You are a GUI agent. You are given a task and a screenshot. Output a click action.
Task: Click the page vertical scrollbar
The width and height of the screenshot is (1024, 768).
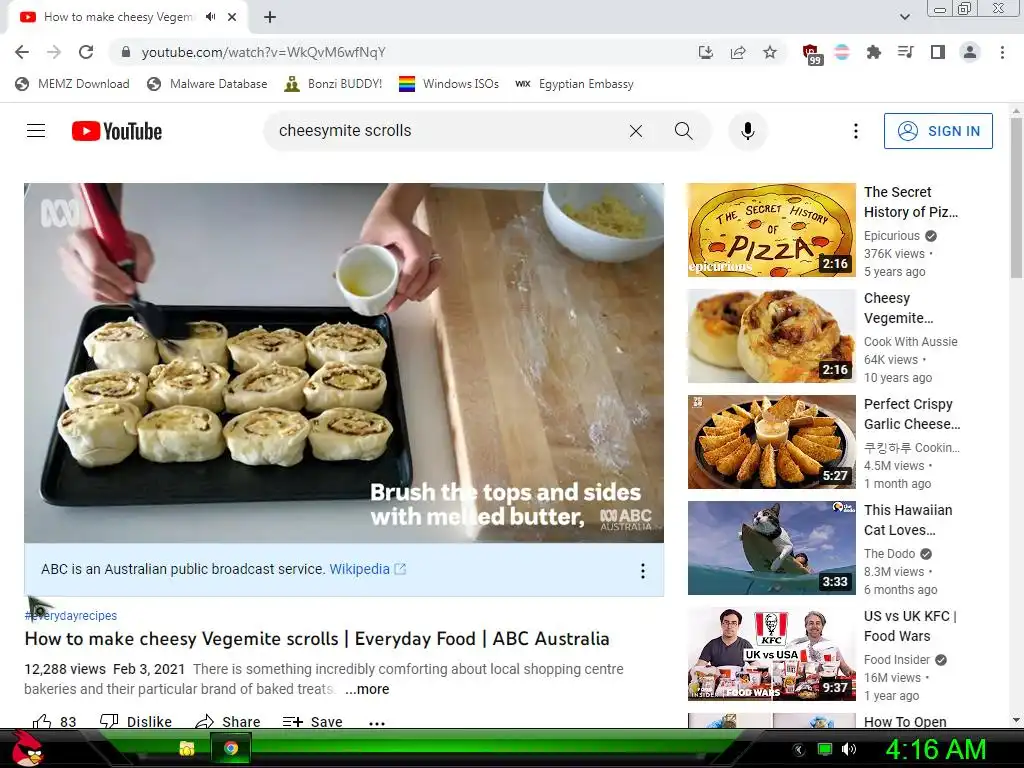click(x=1016, y=196)
